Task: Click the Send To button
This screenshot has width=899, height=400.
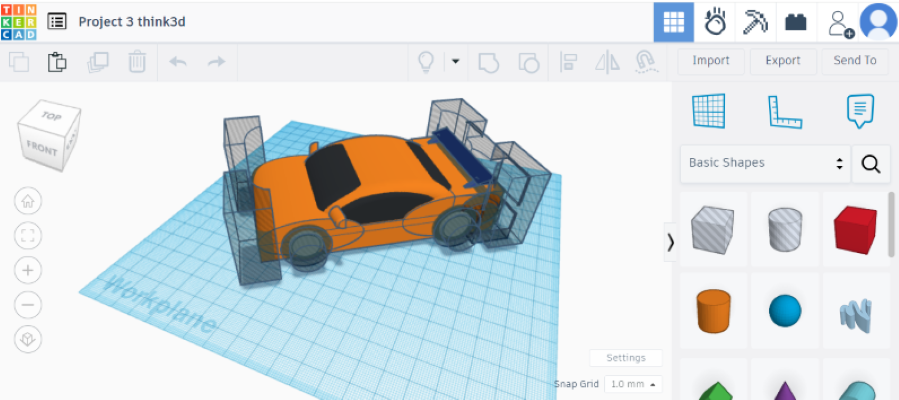Action: pos(855,61)
